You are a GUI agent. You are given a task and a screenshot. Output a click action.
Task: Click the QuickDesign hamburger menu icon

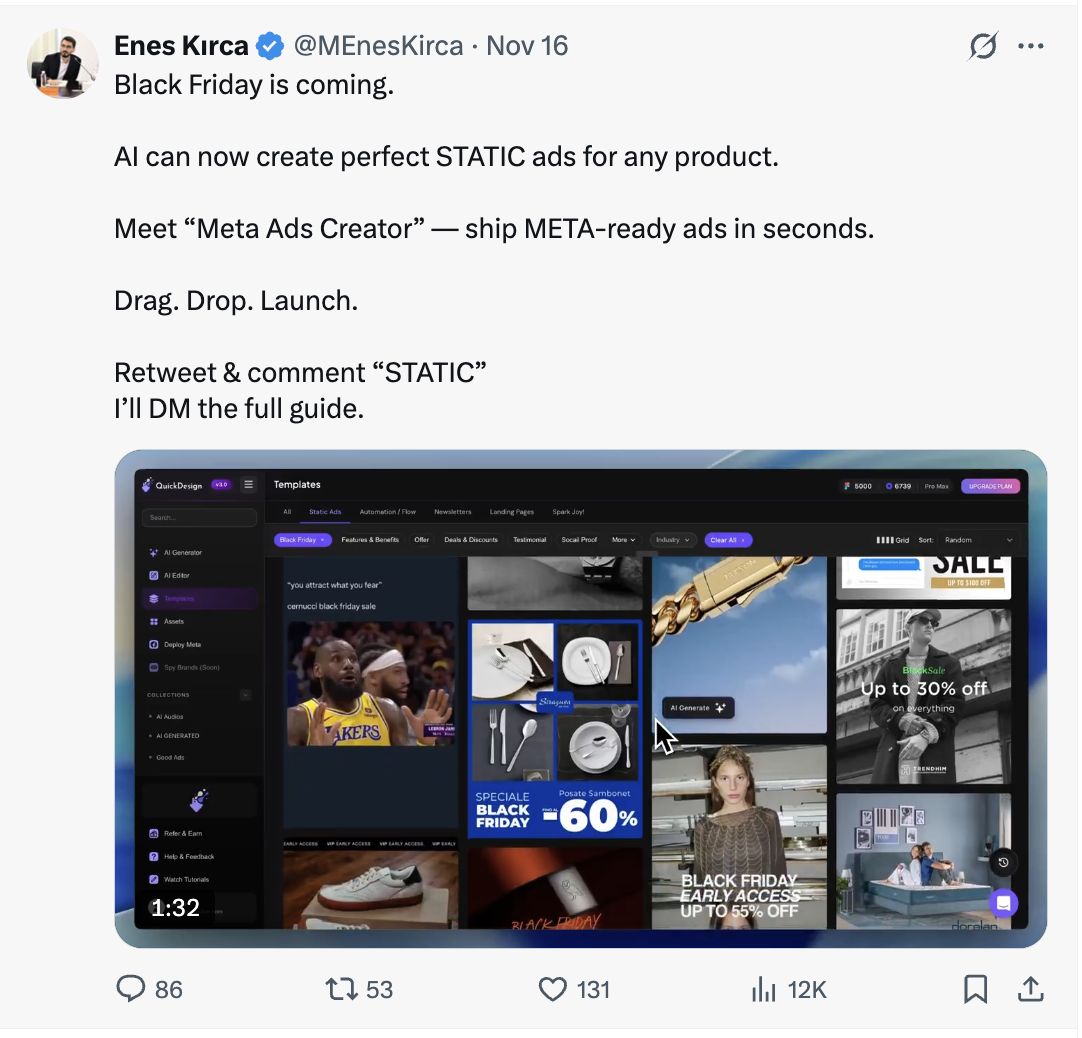[x=249, y=485]
